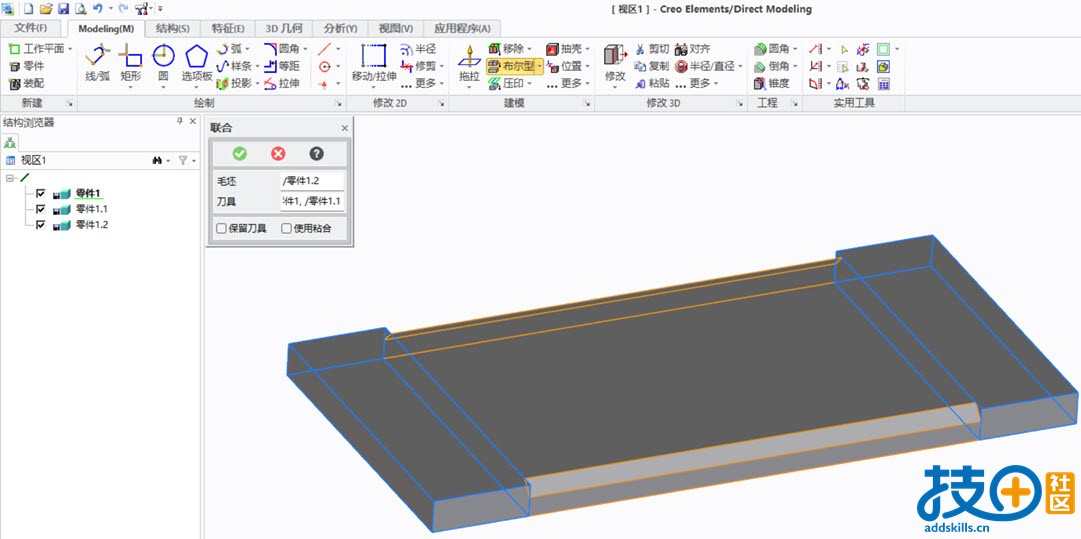Open the 圆角 sketch fillet dropdown in 绘制
Viewport: 1081px width, 539px height.
304,49
